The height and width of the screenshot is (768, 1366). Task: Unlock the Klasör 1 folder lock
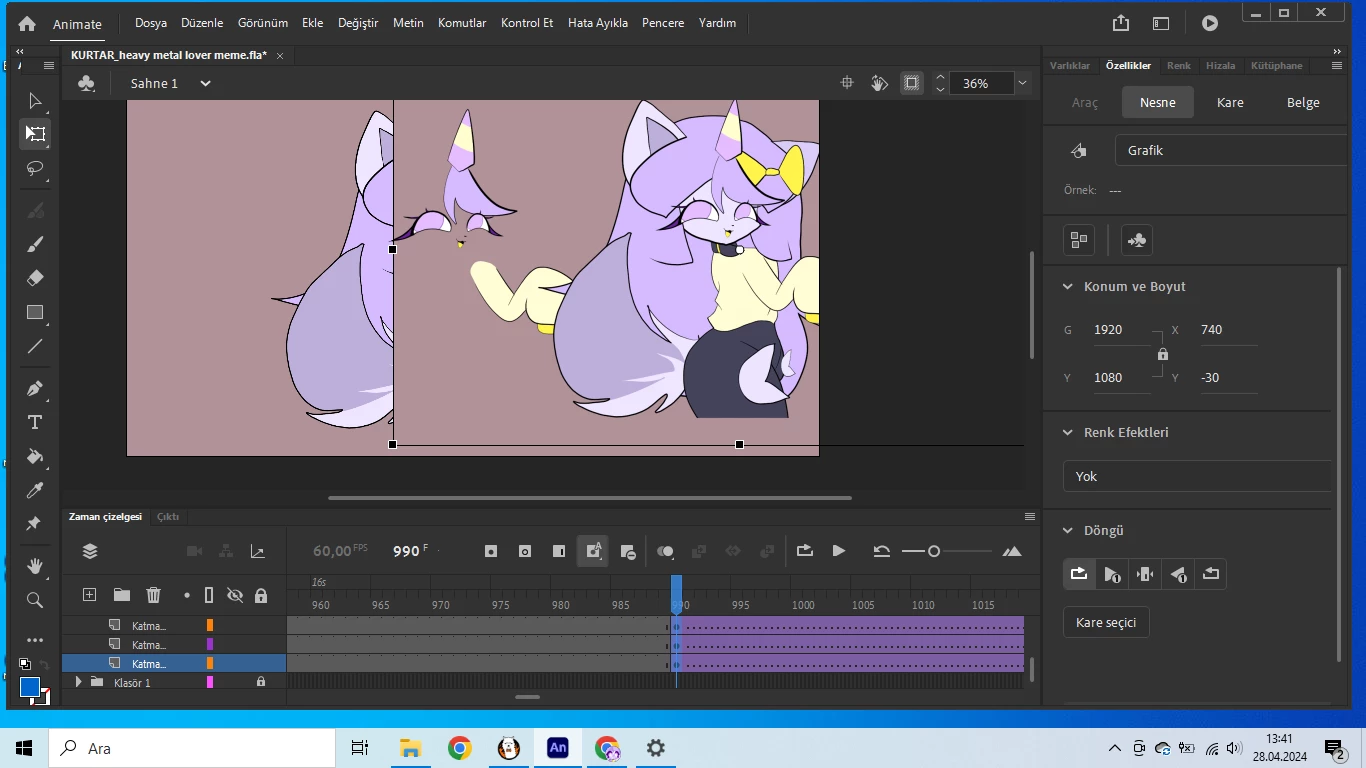pyautogui.click(x=261, y=682)
